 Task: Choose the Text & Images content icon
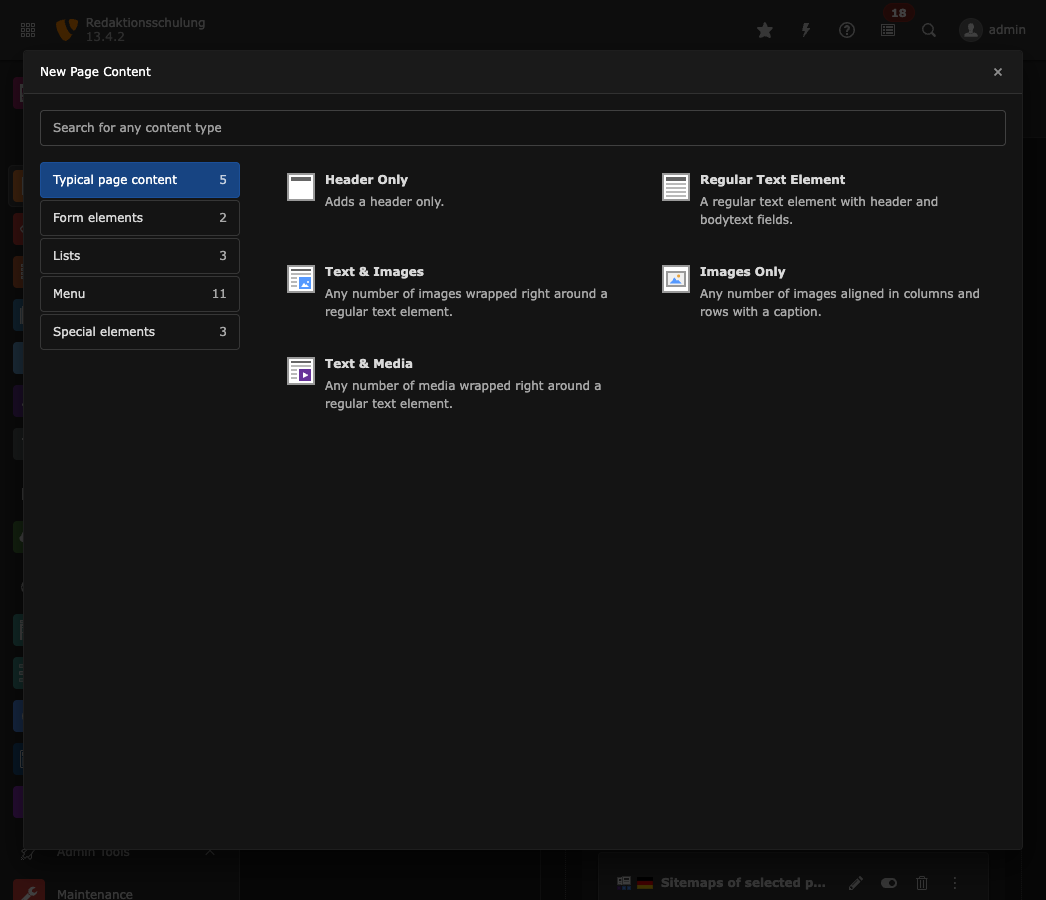pos(301,279)
